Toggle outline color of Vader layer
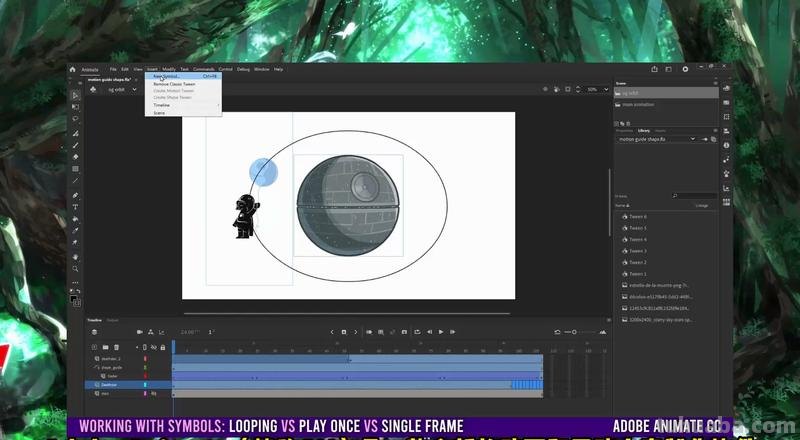 [145, 376]
